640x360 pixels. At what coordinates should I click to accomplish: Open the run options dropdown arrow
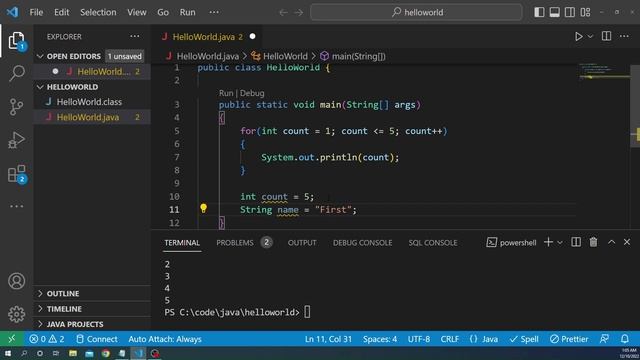click(590, 36)
